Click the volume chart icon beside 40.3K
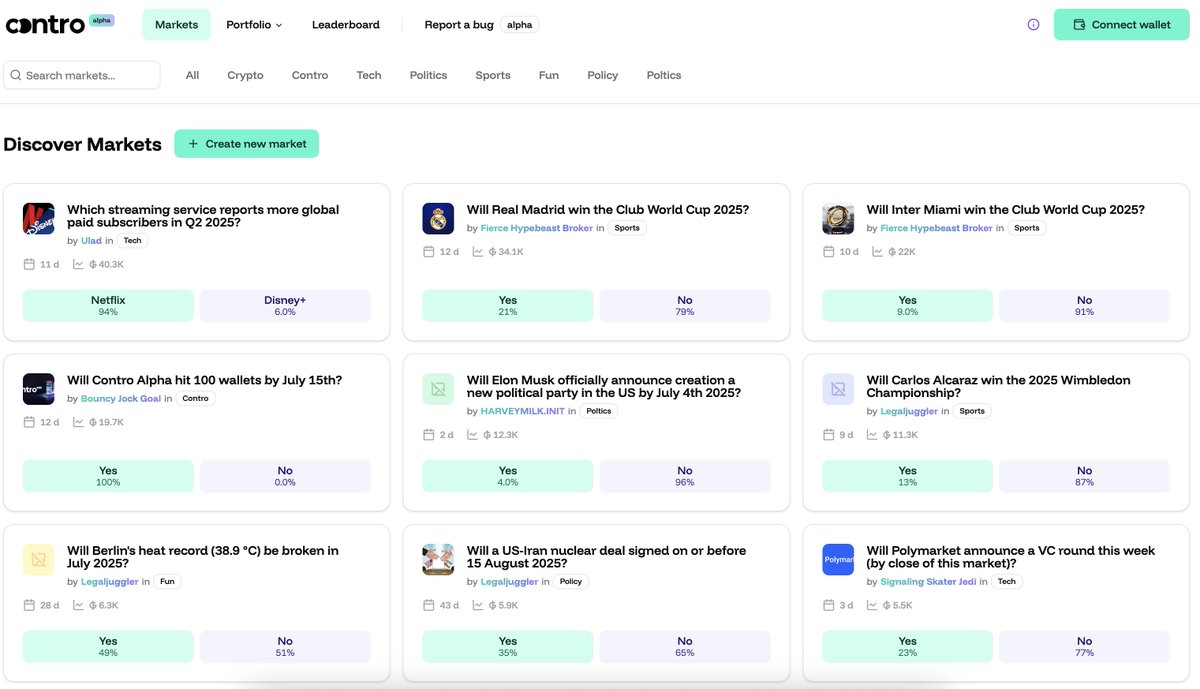Screen dimensions: 1200x689 [78, 264]
